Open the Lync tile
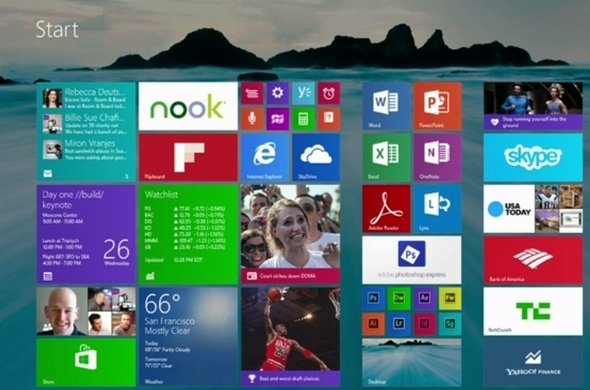 (x=437, y=209)
